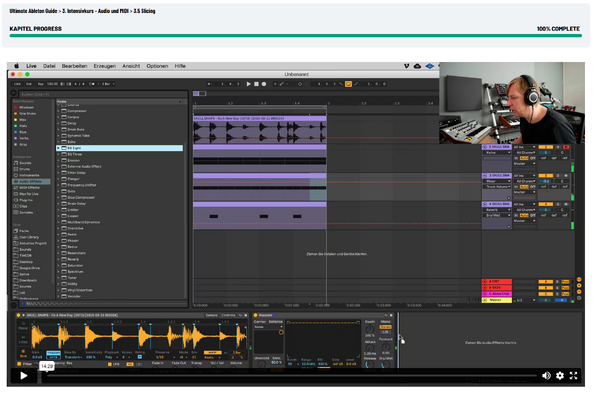The image size is (595, 400).
Task: Select the Samples category in browser
Action: (23, 213)
